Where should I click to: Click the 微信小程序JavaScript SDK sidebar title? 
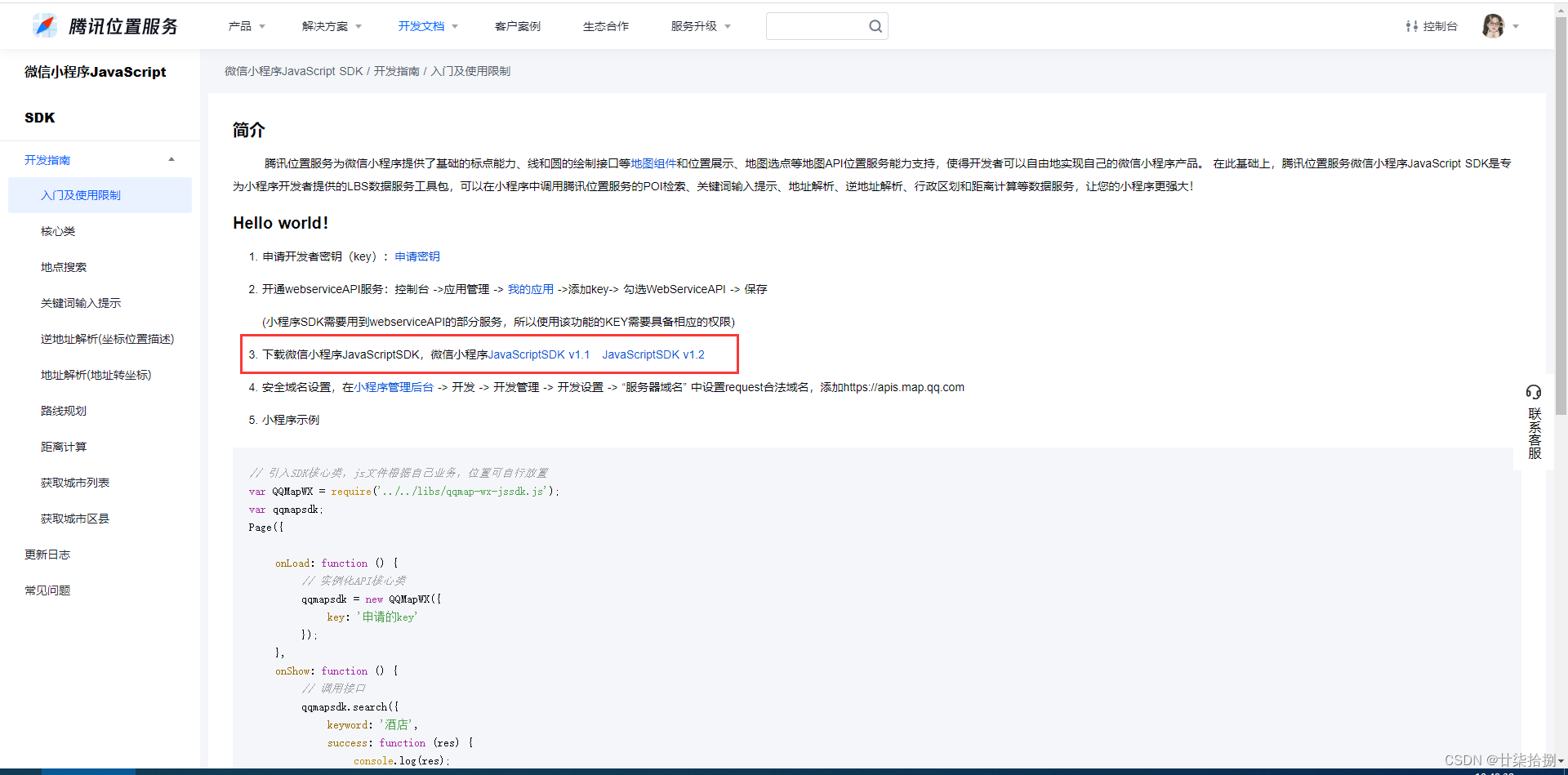96,95
